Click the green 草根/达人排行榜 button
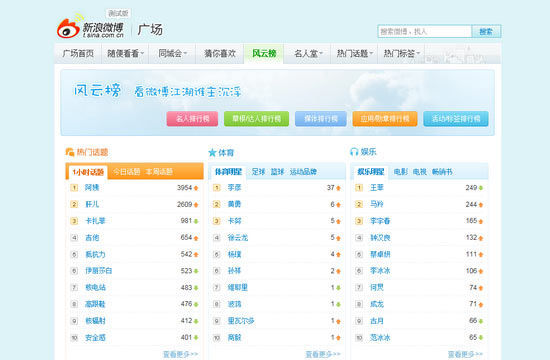The width and height of the screenshot is (550, 360). pyautogui.click(x=256, y=119)
